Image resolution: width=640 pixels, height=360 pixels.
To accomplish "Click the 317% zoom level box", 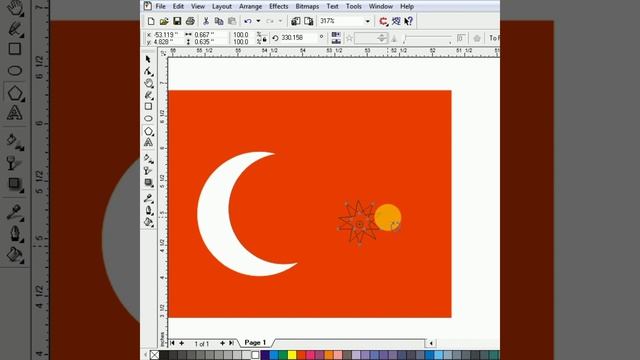I will (341, 21).
